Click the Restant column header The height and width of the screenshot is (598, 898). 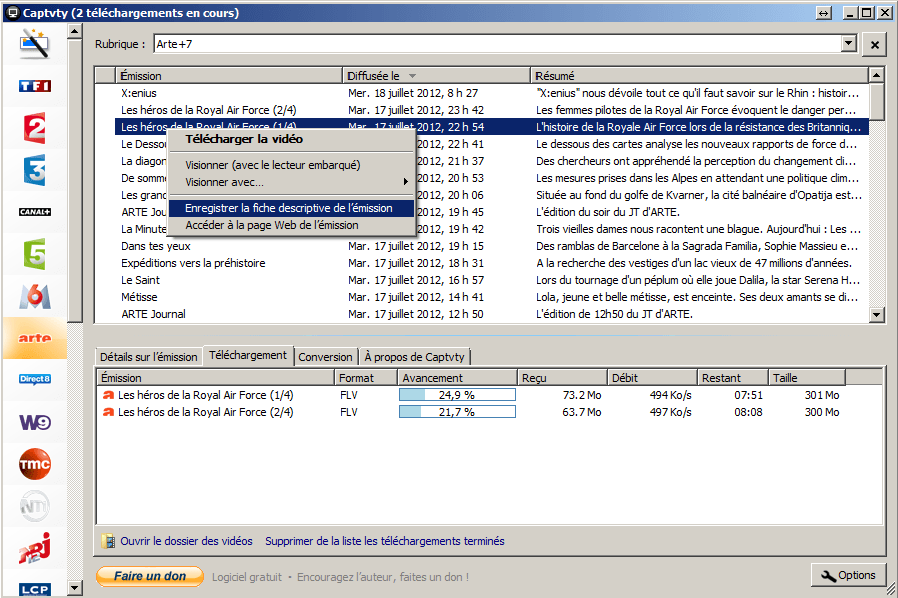pos(733,378)
